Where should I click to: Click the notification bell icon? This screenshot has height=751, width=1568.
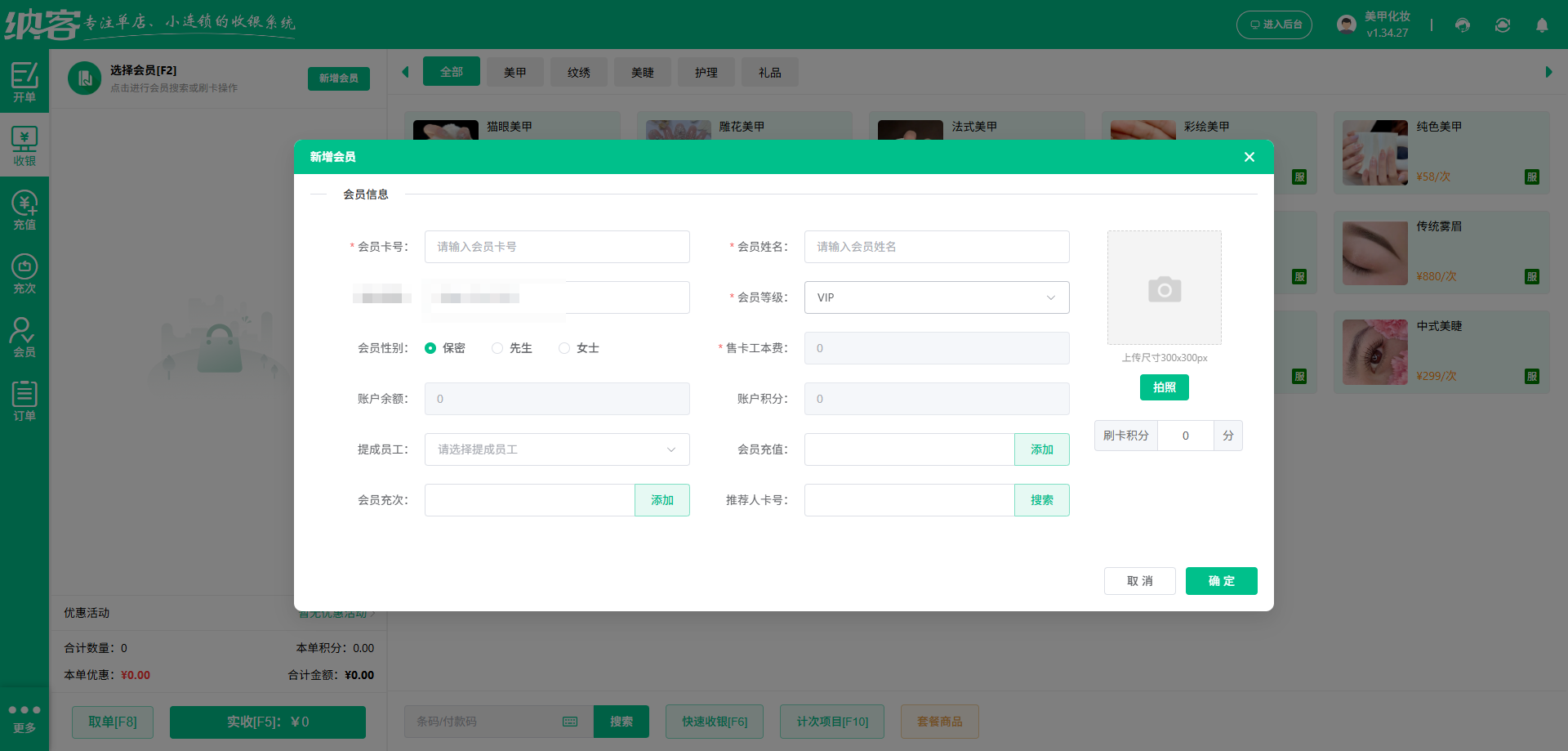click(1542, 25)
